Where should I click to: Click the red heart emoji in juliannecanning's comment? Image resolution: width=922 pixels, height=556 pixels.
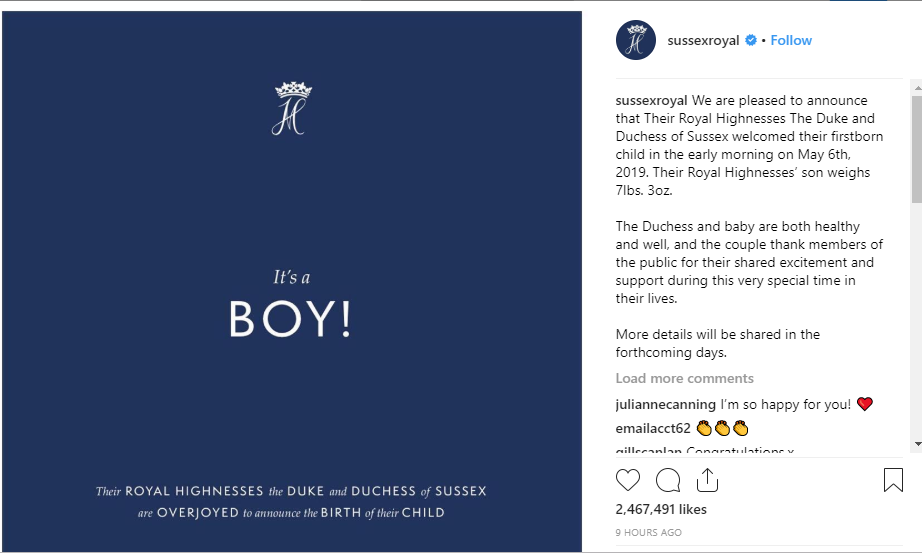pos(864,404)
